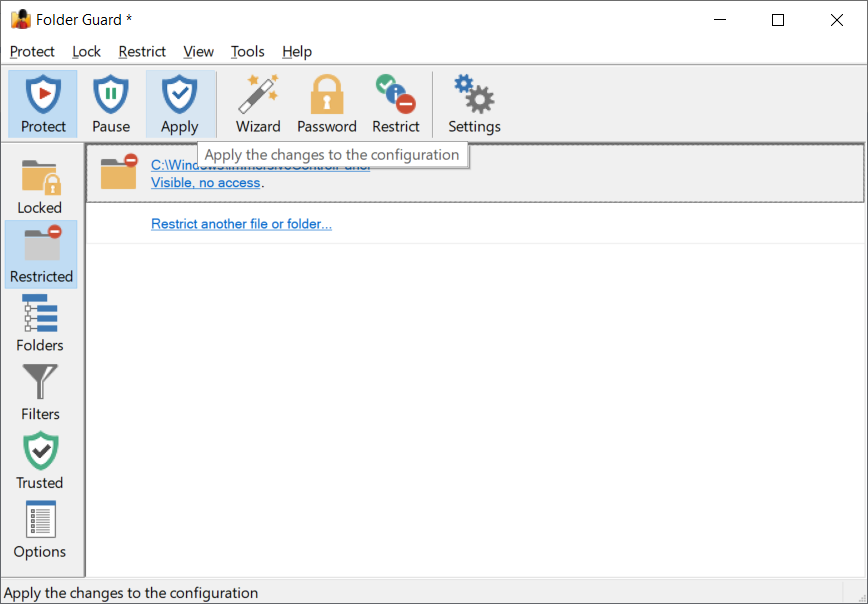Show the Locked folders view
Screen dimensions: 868x604
click(40, 185)
